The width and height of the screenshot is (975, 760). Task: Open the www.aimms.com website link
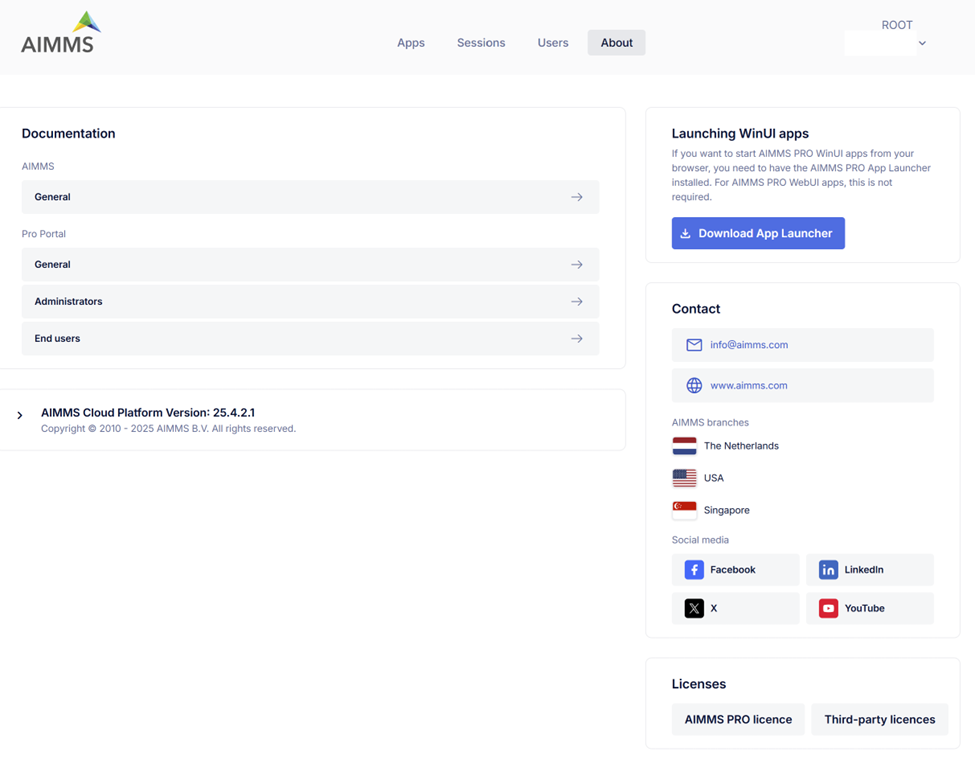803,386
